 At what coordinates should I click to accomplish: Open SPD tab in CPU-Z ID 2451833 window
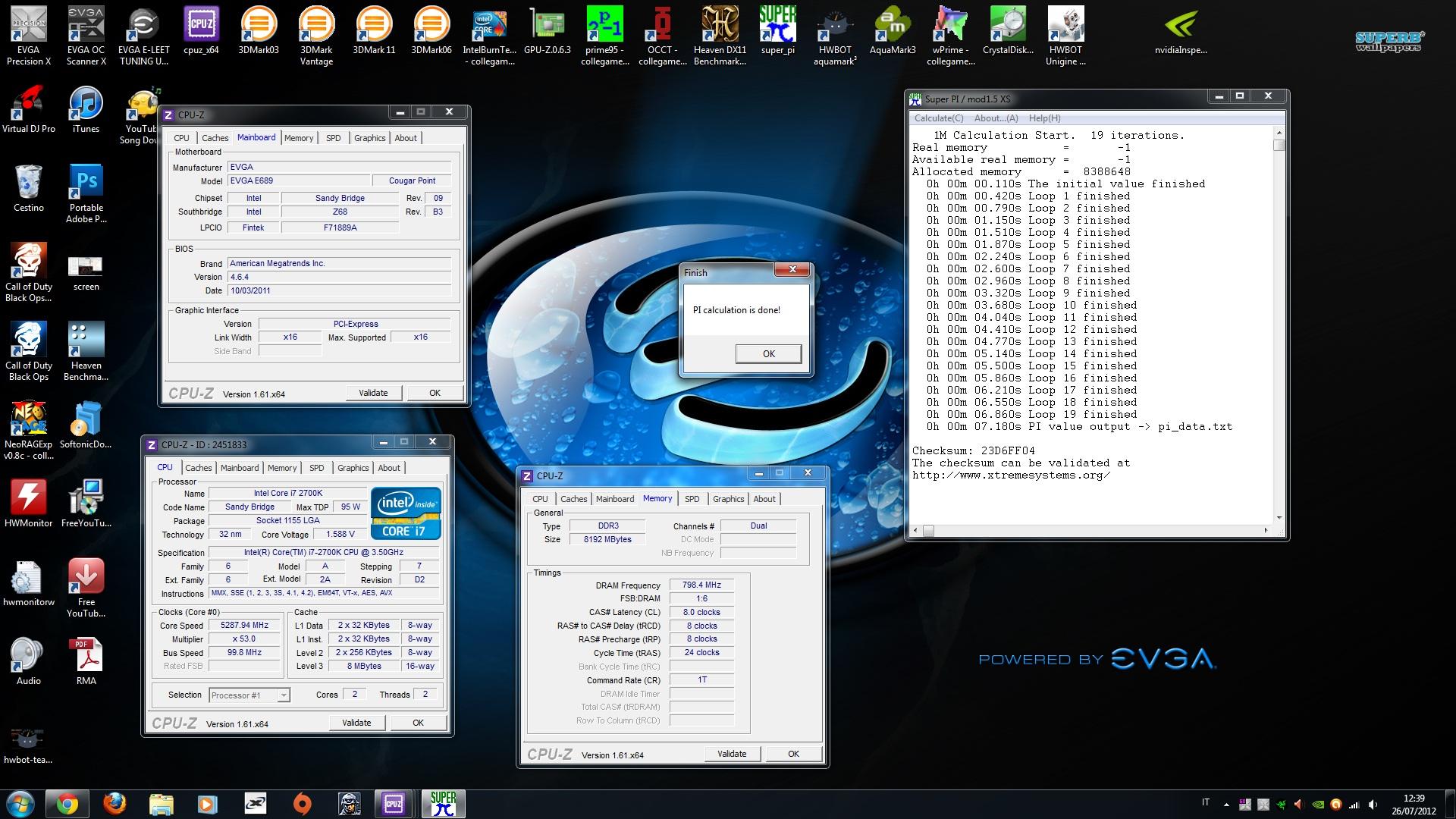(x=317, y=468)
